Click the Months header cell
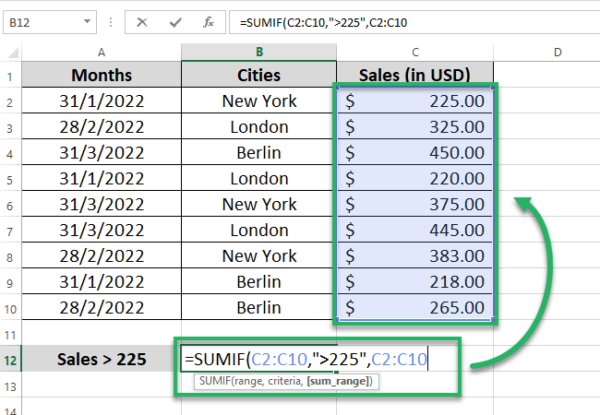Image resolution: width=600 pixels, height=415 pixels. tap(101, 75)
